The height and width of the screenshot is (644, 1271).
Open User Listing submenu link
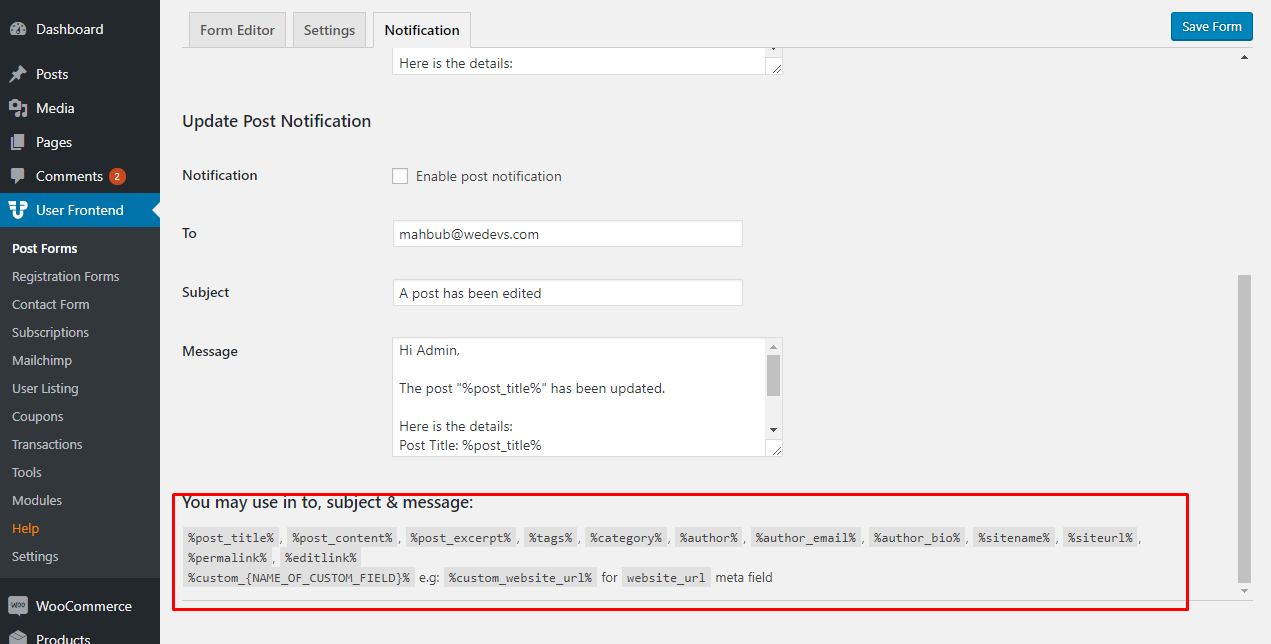pos(45,388)
